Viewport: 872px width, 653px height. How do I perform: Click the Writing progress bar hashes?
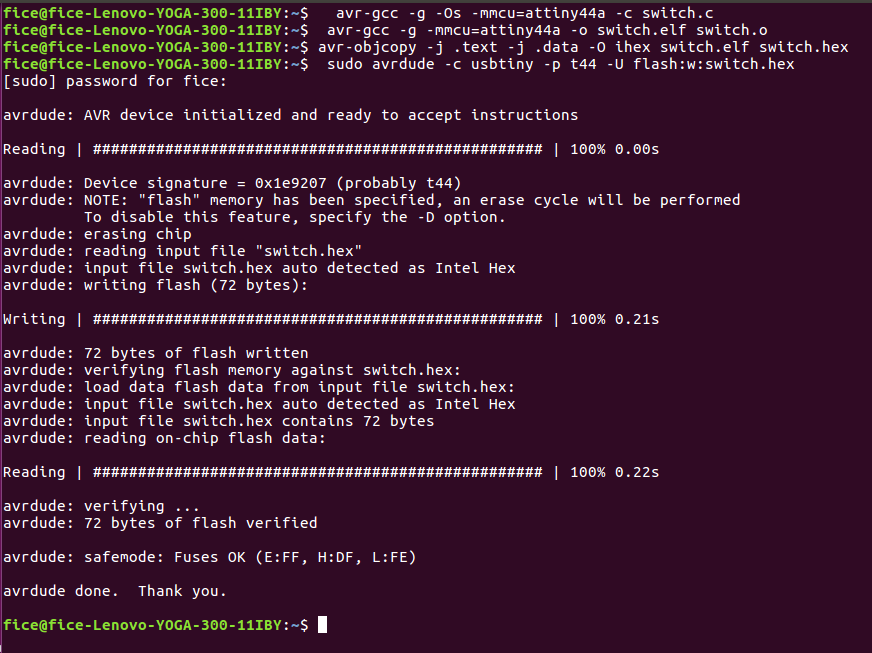tap(317, 320)
